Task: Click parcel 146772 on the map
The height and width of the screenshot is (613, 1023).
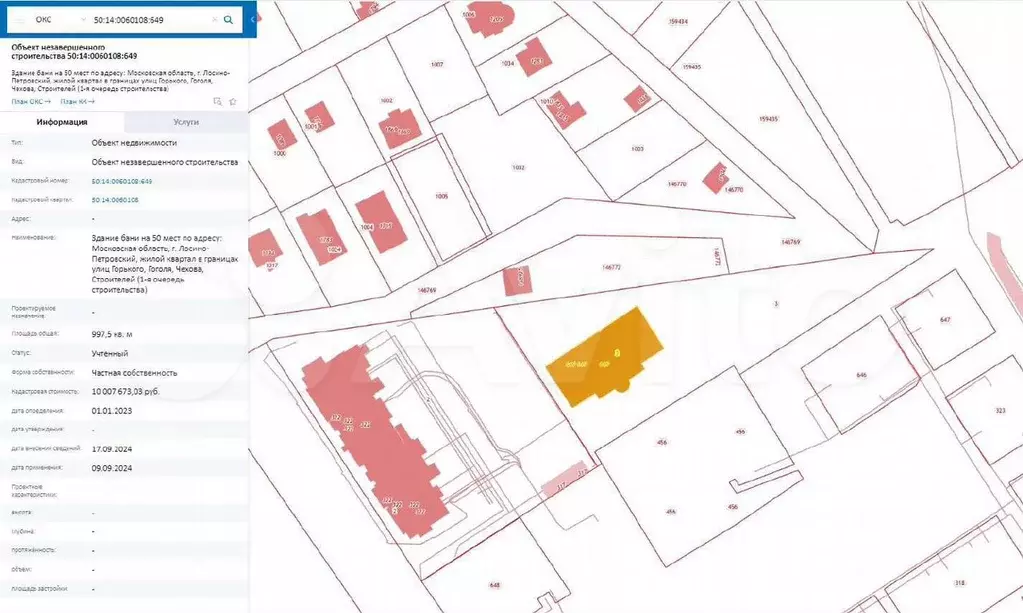Action: (611, 267)
